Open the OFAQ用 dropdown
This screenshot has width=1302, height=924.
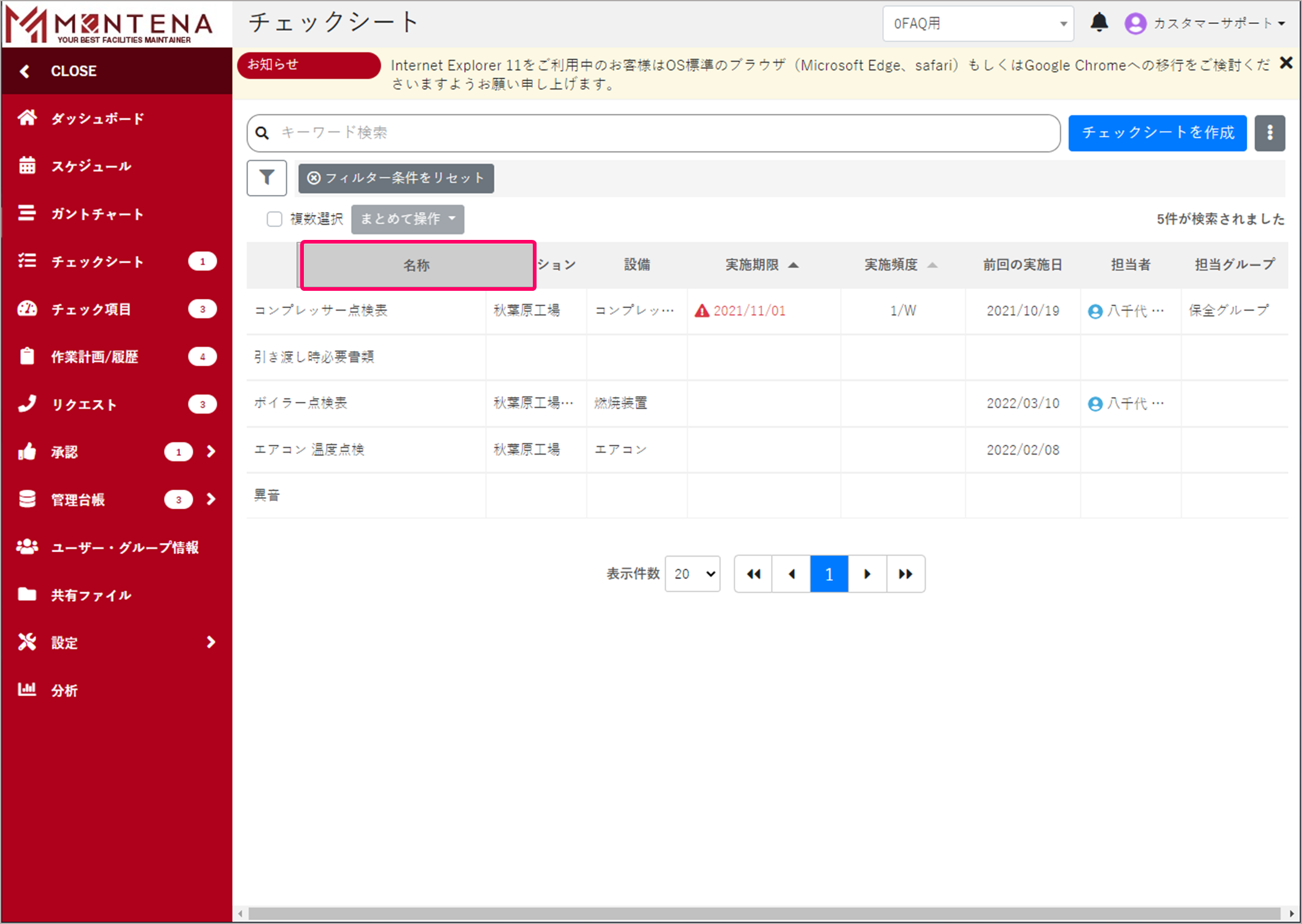977,23
